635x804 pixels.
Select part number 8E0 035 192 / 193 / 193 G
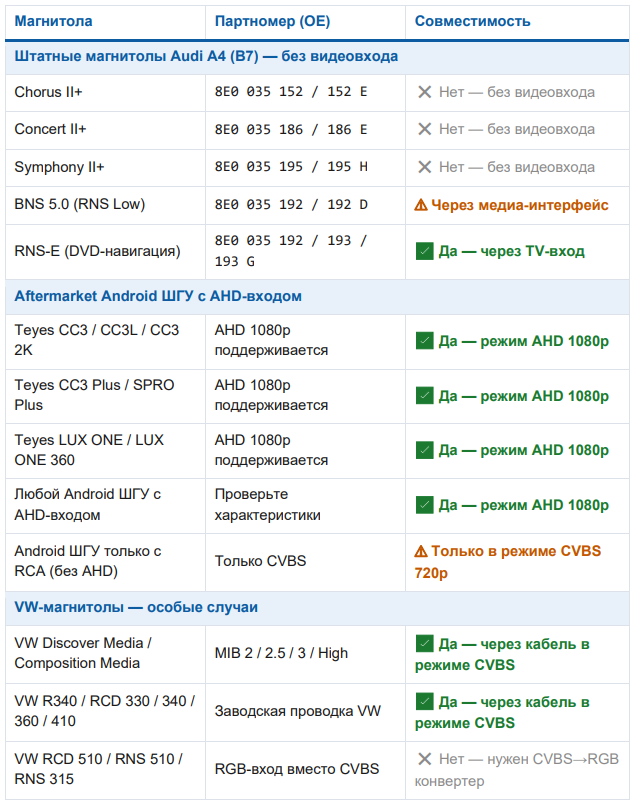coord(291,251)
